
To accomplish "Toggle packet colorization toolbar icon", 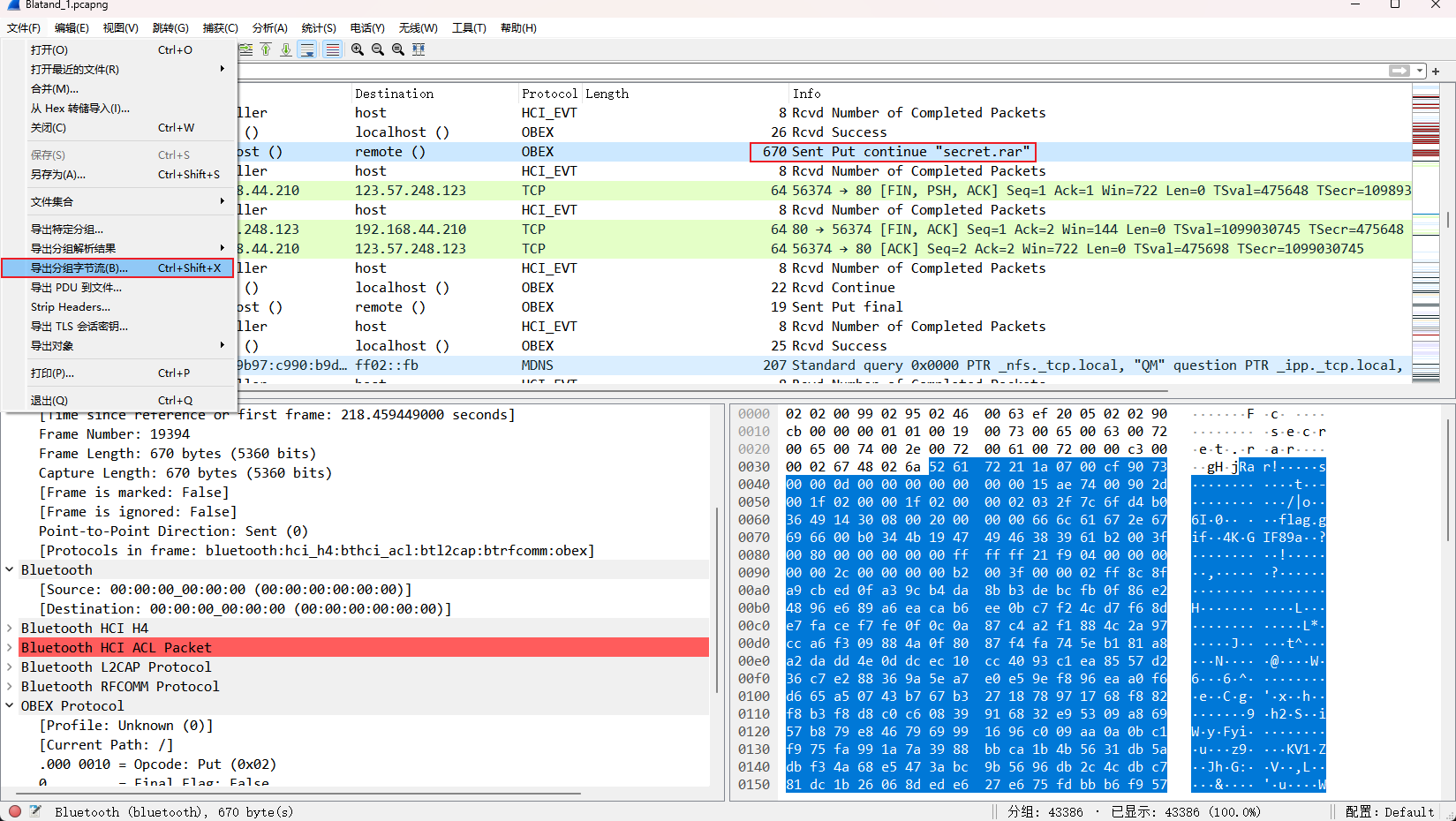I will point(332,49).
